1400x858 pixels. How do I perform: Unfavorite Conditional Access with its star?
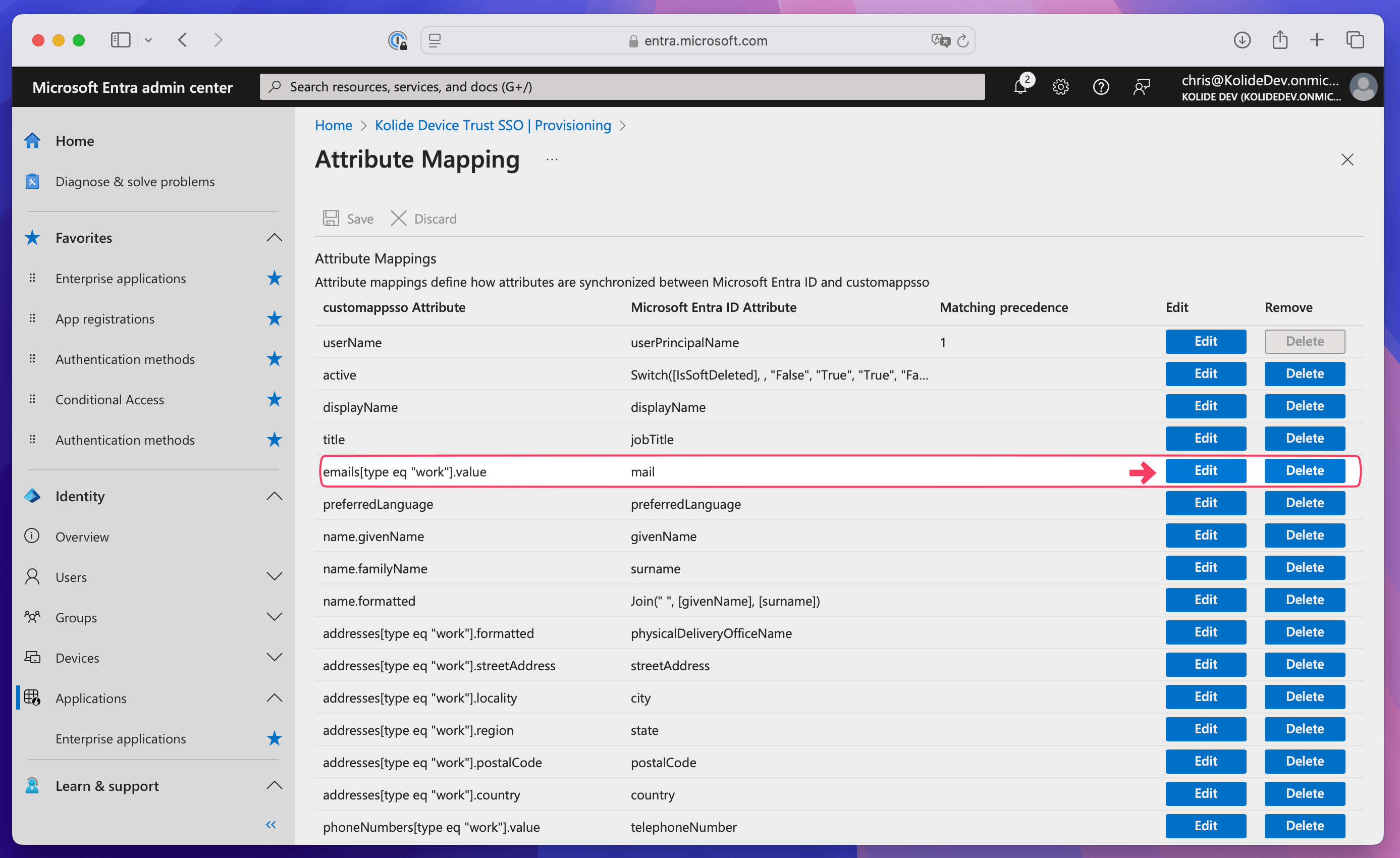coord(275,399)
